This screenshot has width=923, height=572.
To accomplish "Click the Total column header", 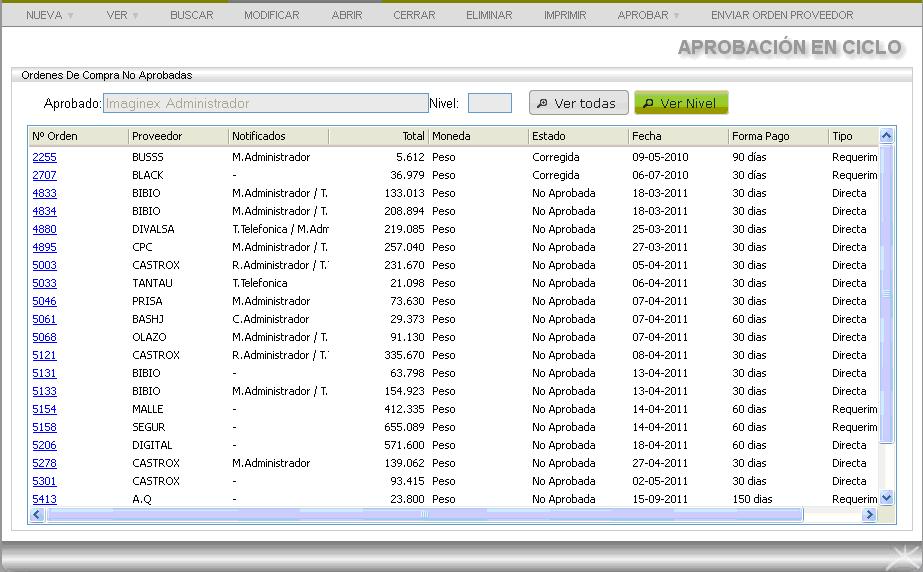I will (x=379, y=136).
